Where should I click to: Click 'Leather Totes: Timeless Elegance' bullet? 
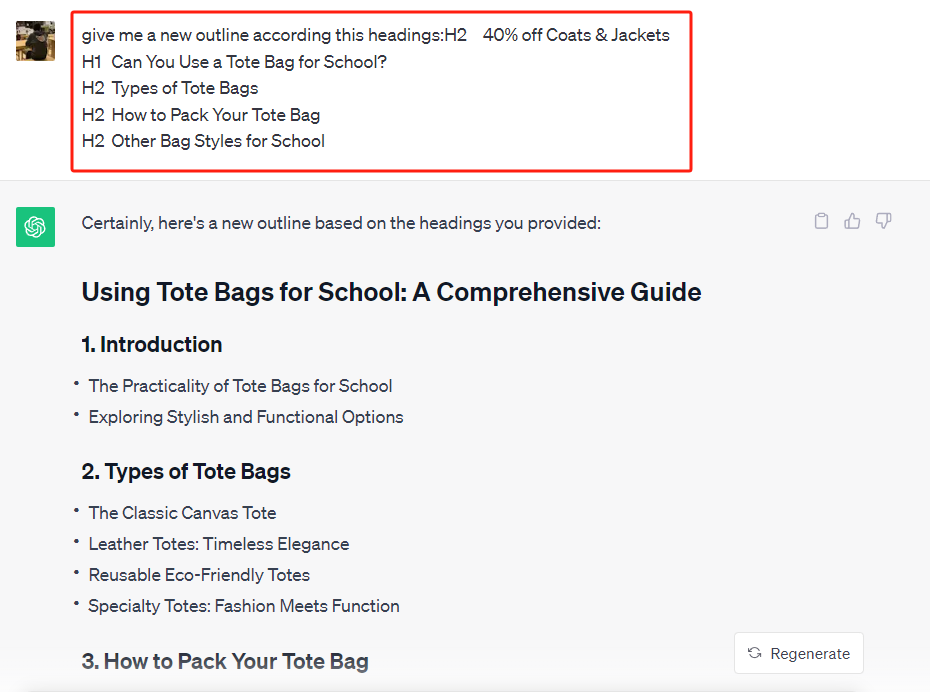point(219,544)
